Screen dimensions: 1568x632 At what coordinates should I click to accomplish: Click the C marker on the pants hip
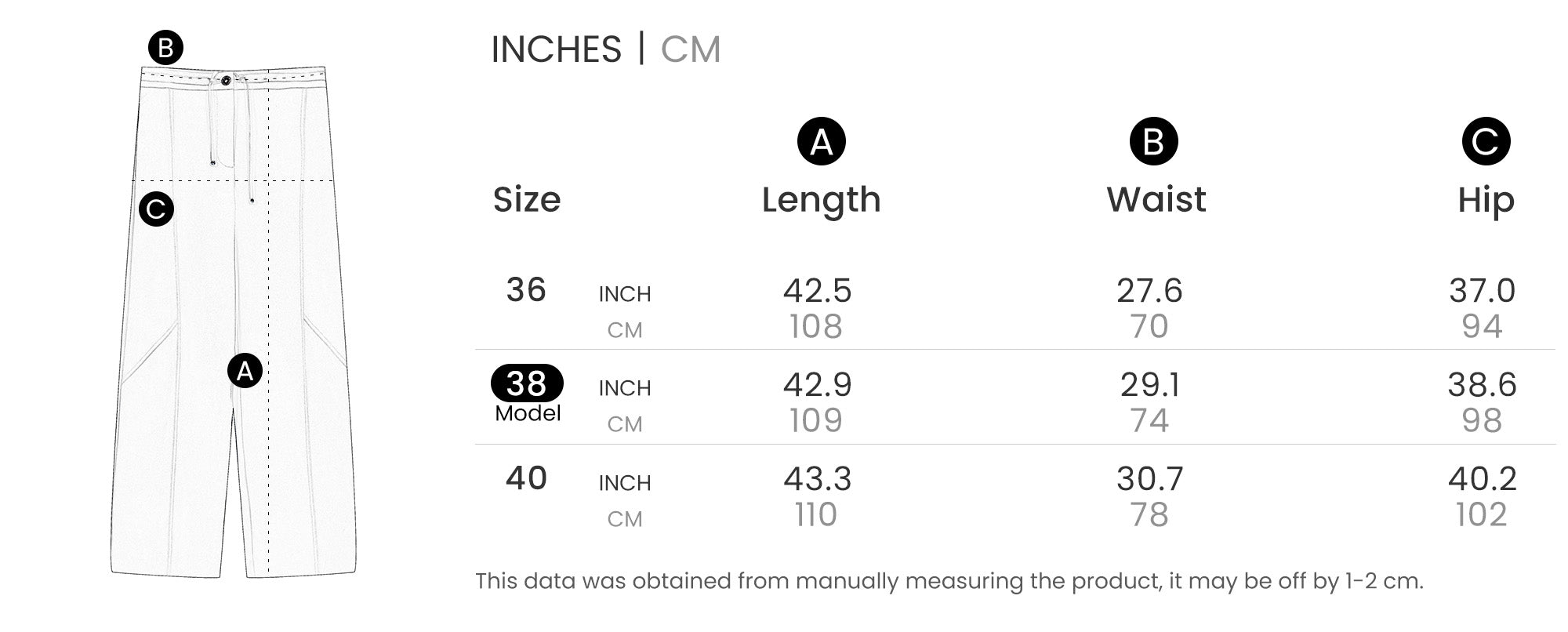point(156,209)
